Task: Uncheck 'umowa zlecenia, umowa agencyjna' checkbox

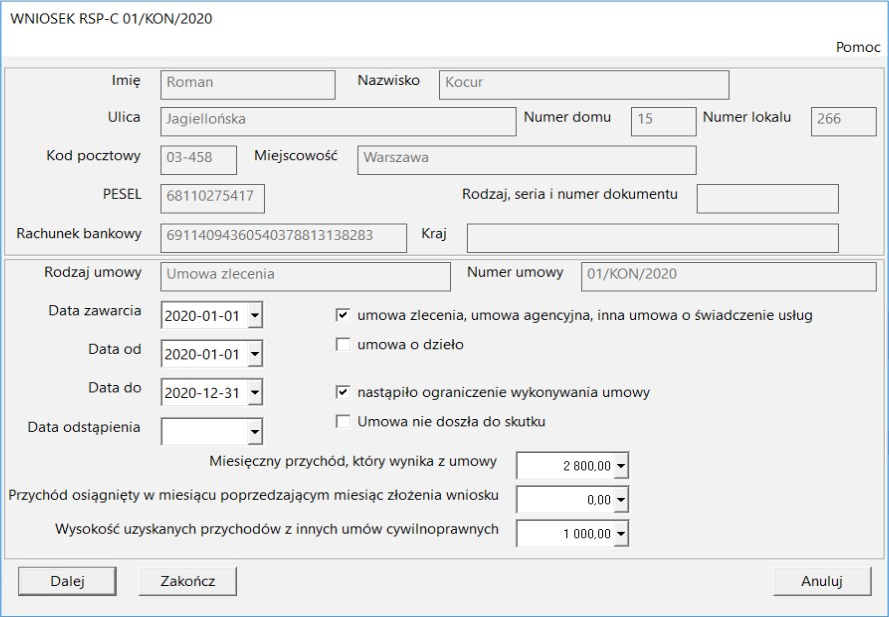Action: 343,315
